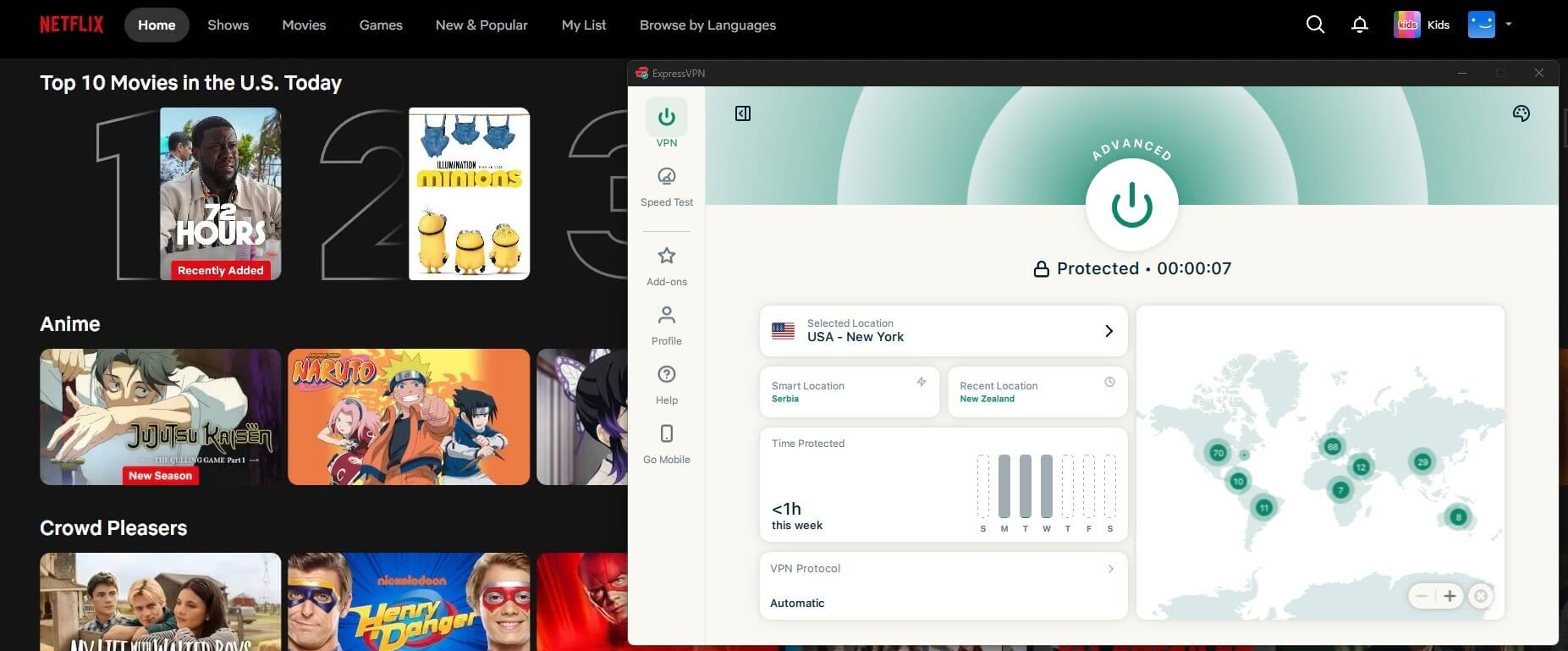Viewport: 1568px width, 651px height.
Task: Click the blue profile avatar
Action: click(1481, 25)
